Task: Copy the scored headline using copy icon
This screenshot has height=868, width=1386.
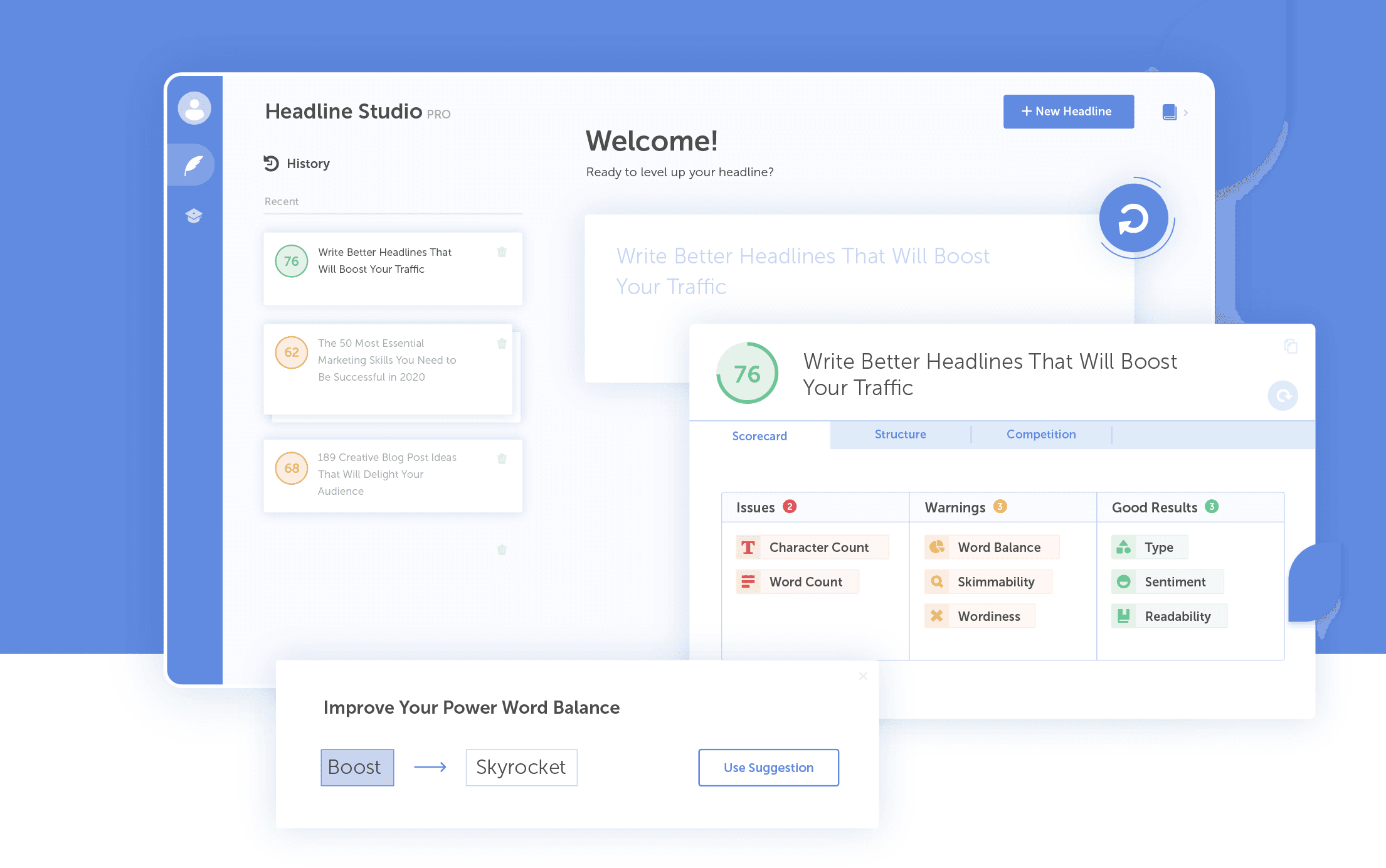Action: [1291, 346]
